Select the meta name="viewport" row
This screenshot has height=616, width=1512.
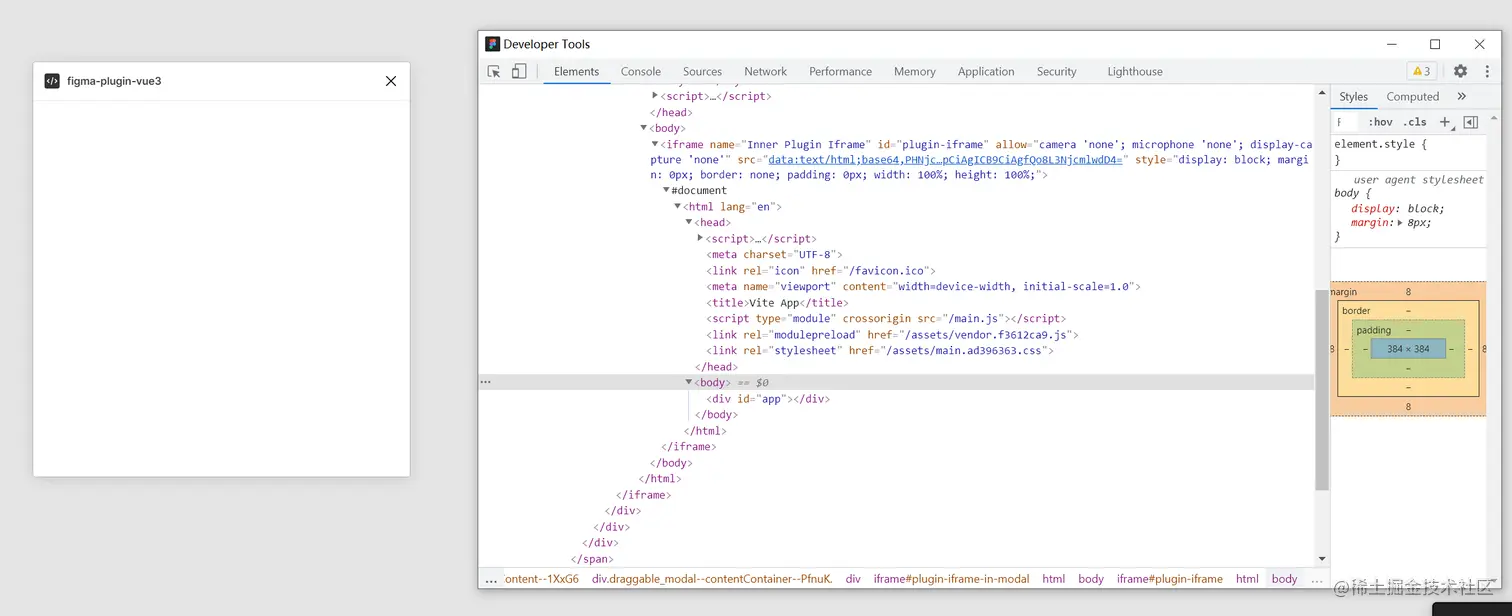(x=923, y=286)
